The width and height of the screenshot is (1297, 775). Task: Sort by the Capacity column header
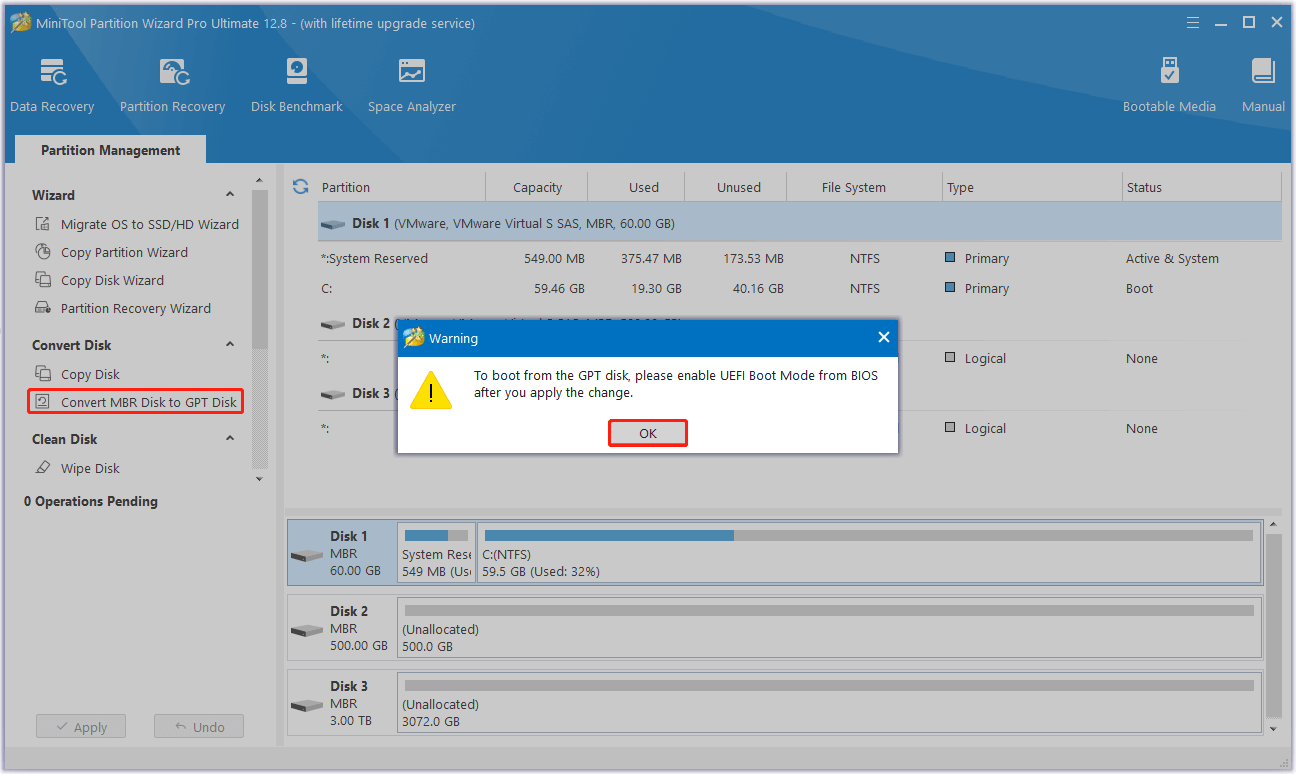pyautogui.click(x=537, y=187)
